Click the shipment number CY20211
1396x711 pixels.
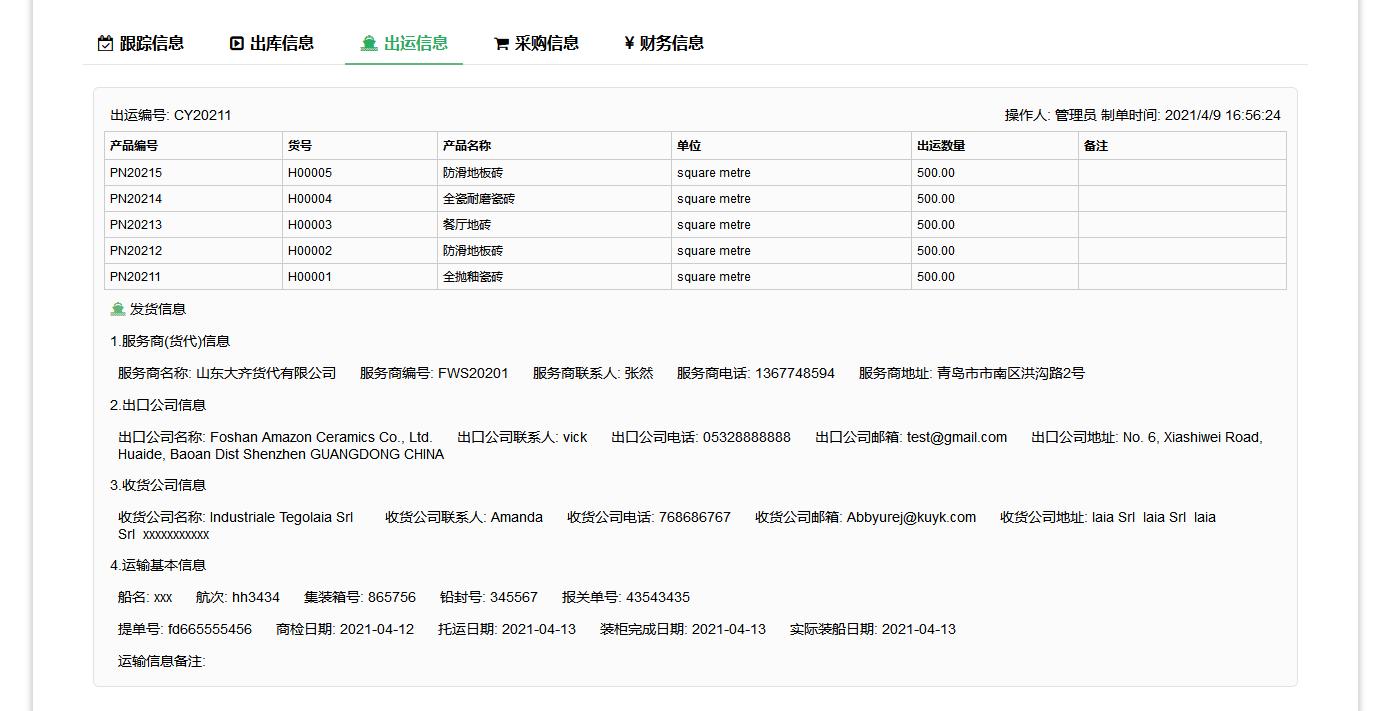click(204, 115)
